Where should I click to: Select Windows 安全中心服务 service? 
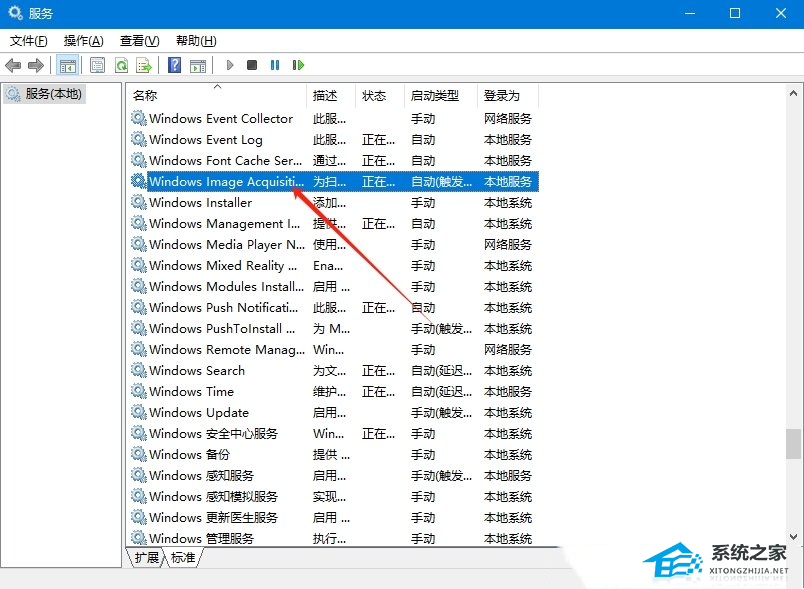(334, 434)
